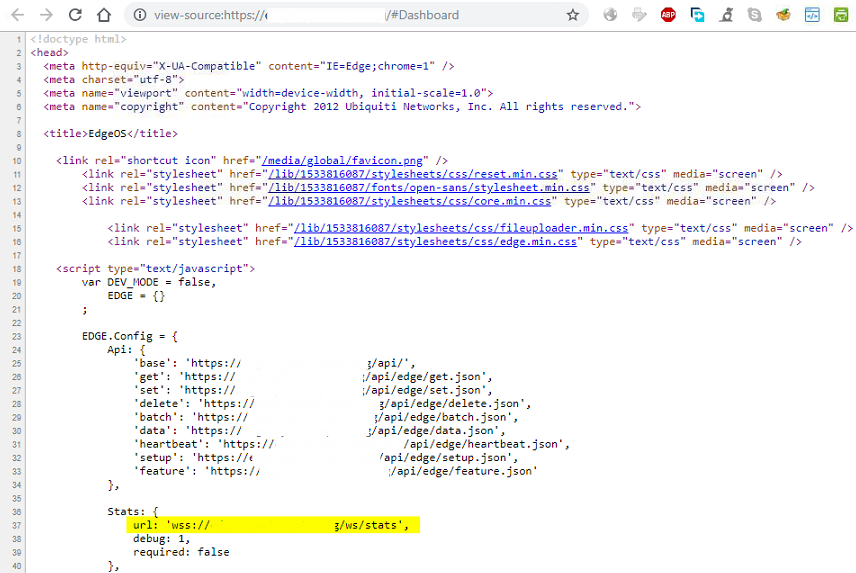Focus the view-source address bar

355,15
